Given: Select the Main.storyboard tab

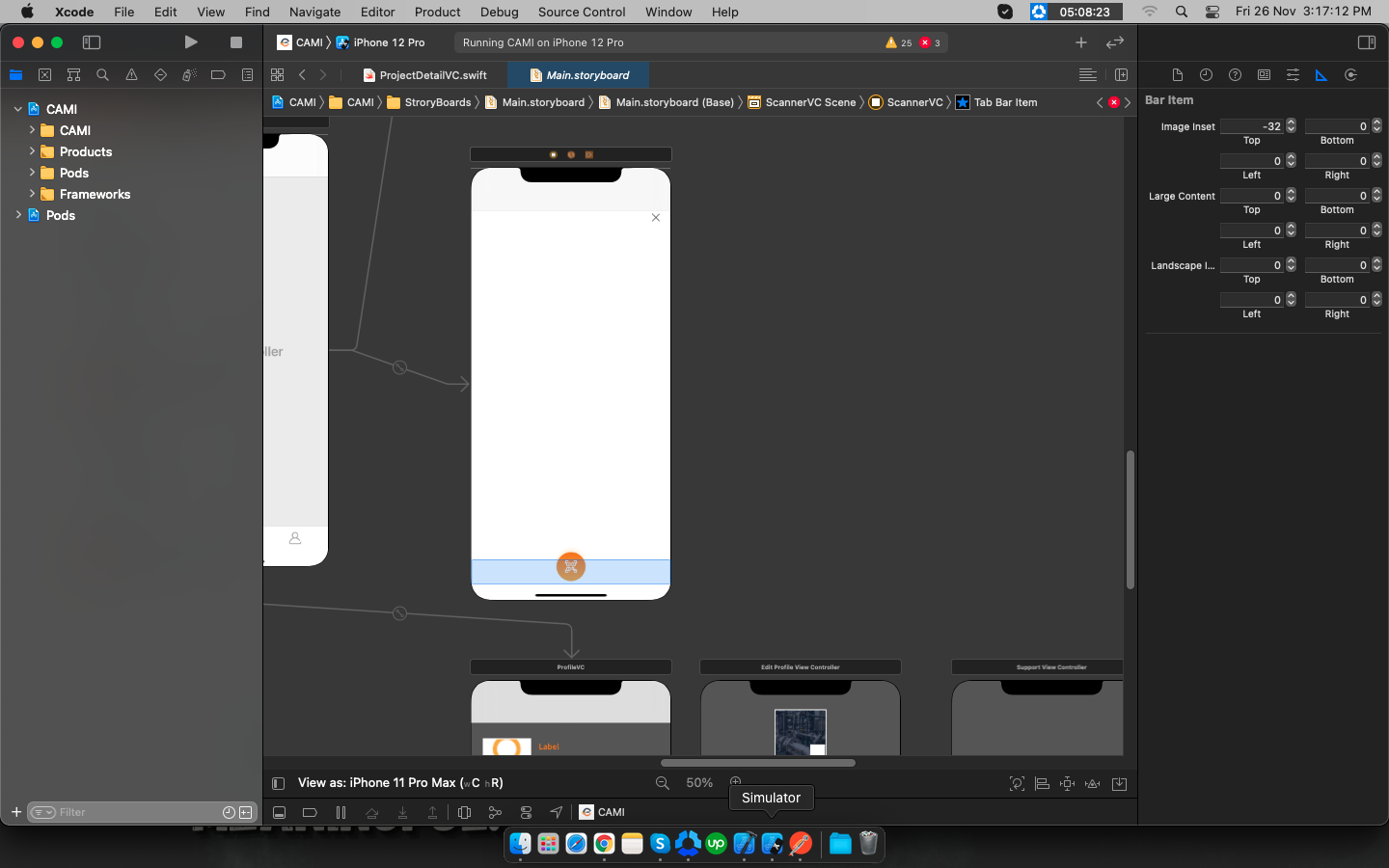Looking at the screenshot, I should [x=579, y=75].
